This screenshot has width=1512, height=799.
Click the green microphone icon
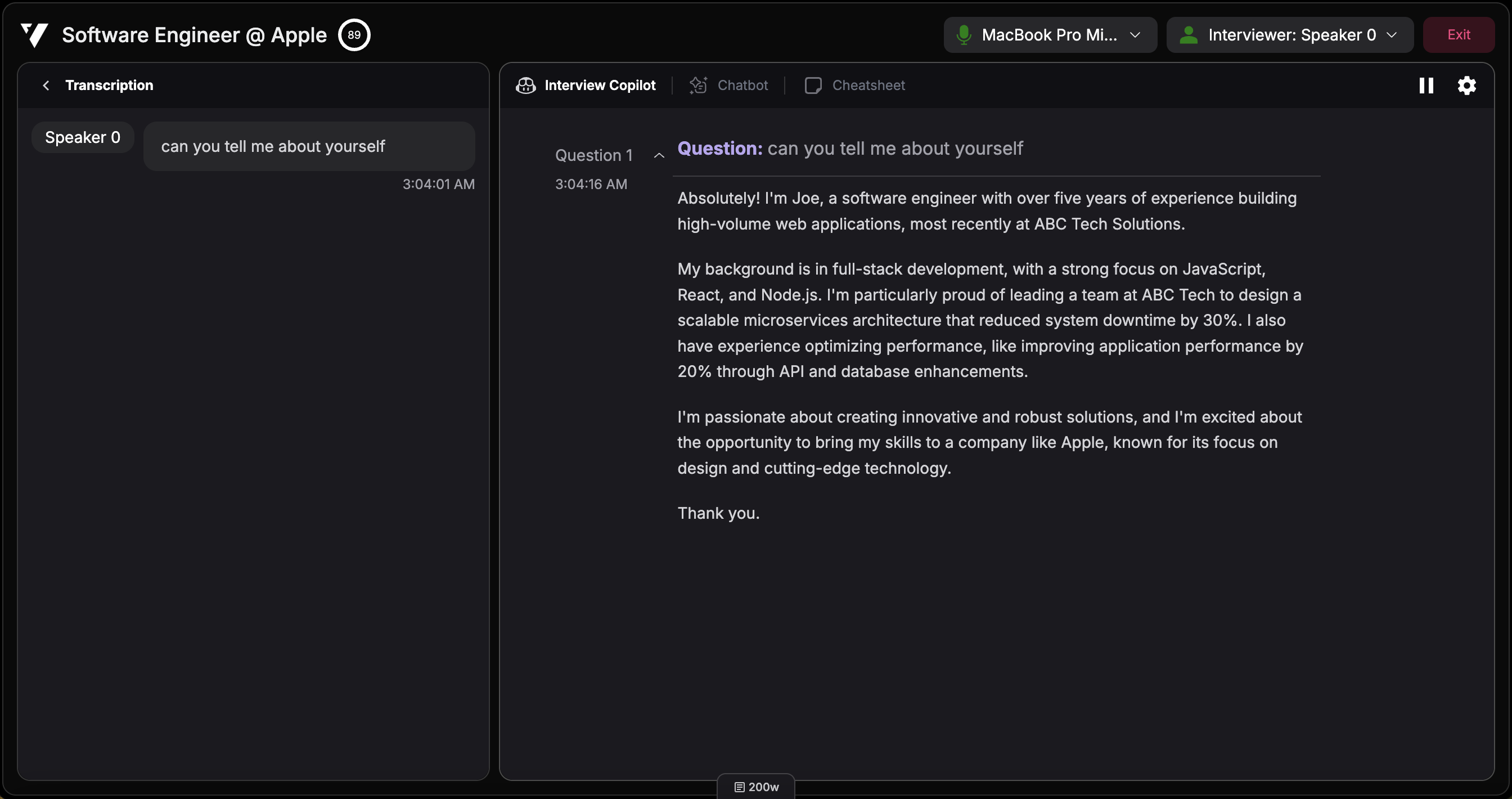coord(963,35)
